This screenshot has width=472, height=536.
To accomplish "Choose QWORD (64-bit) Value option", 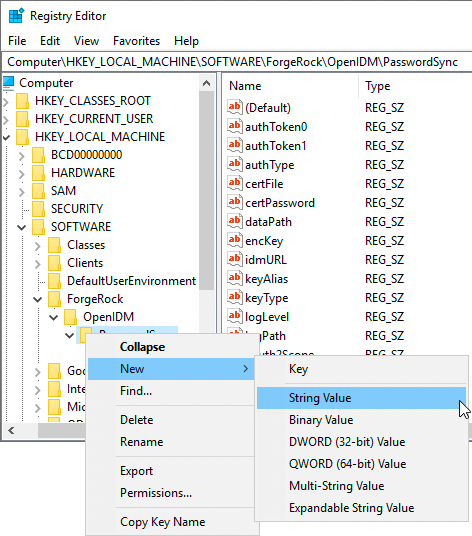I will pyautogui.click(x=361, y=464).
